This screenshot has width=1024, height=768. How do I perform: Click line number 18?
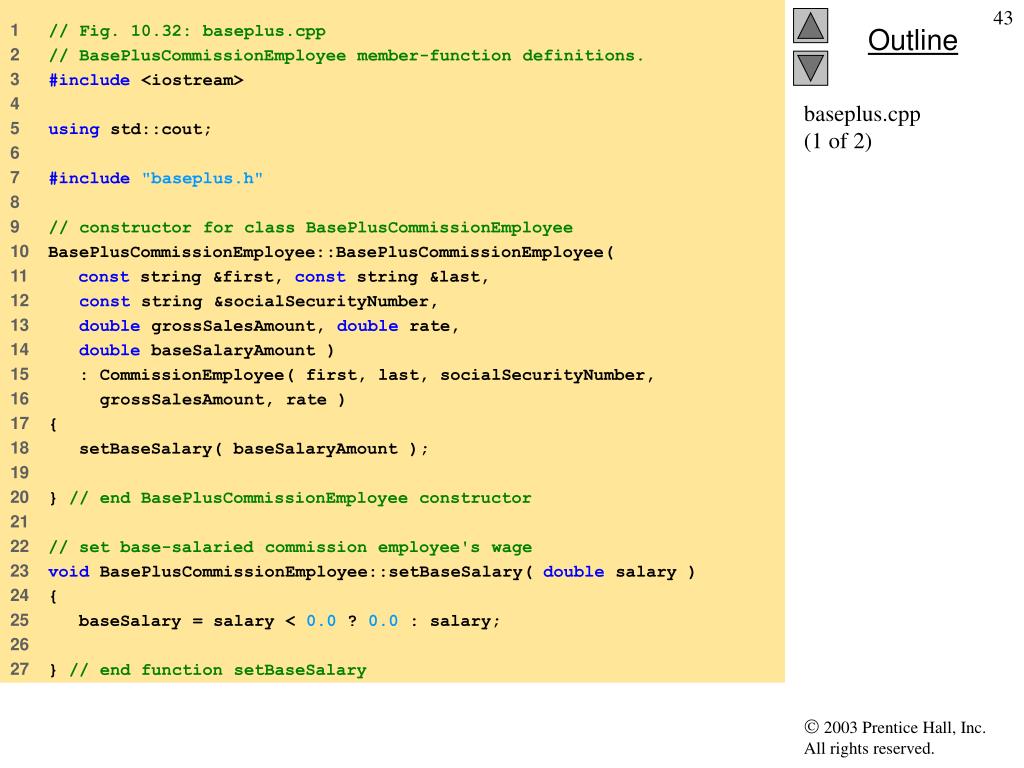20,449
